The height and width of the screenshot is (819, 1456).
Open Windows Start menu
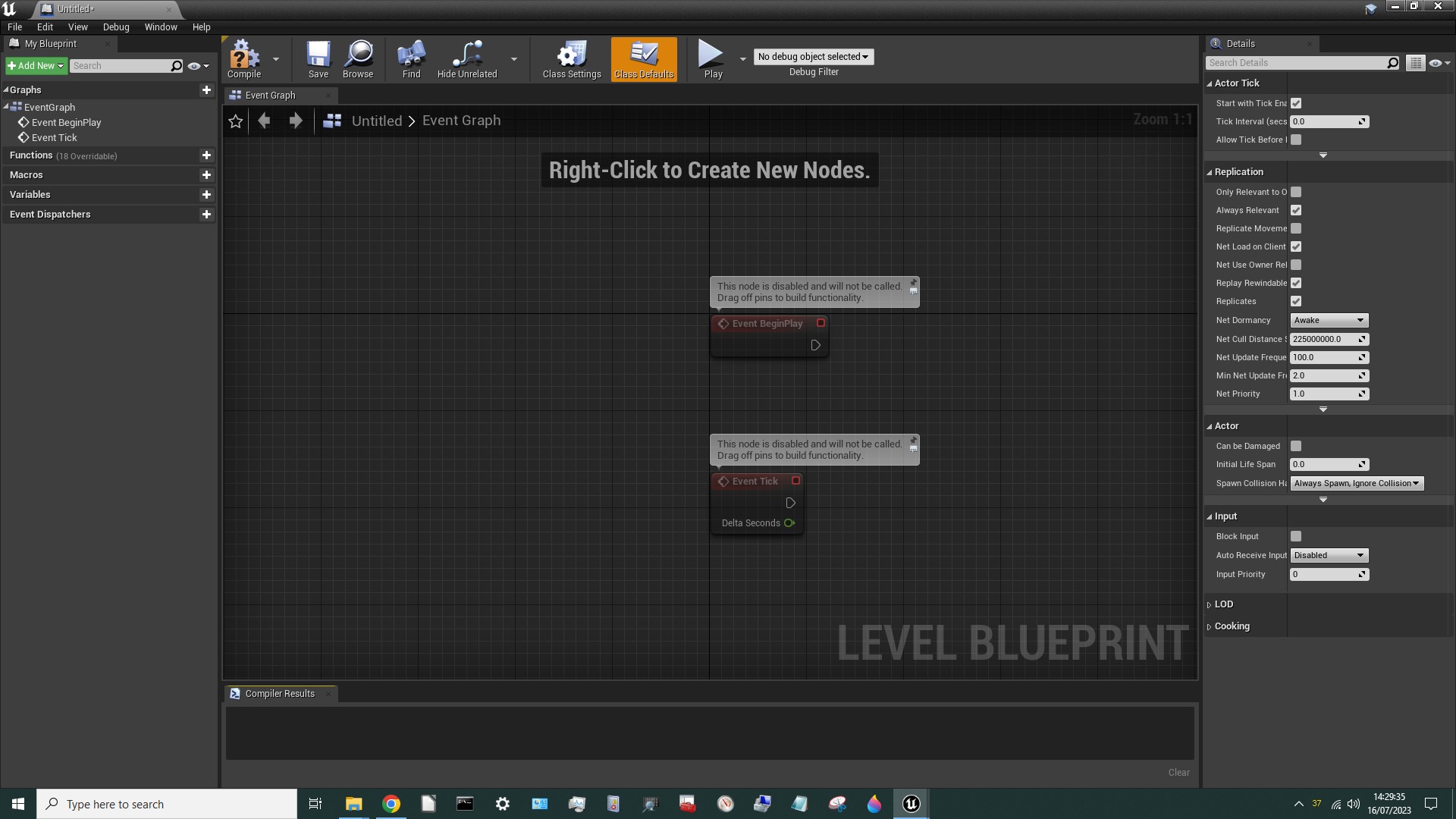tap(18, 804)
